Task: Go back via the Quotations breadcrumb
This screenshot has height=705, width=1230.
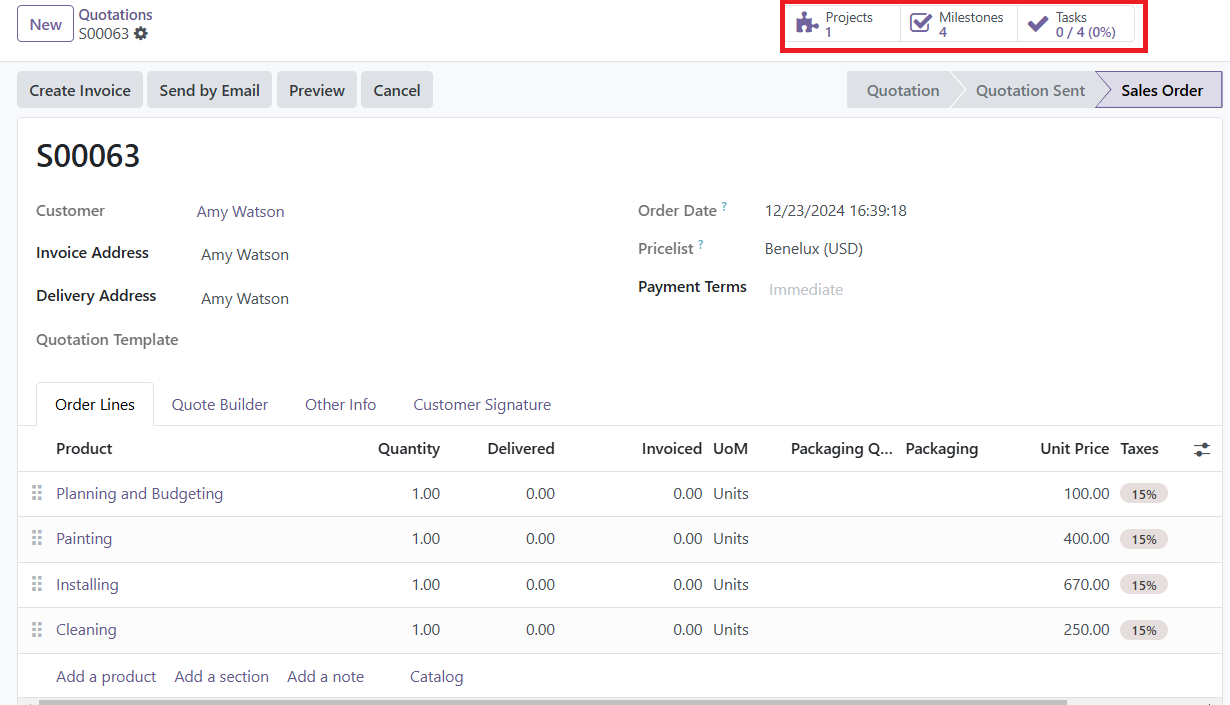Action: 116,15
